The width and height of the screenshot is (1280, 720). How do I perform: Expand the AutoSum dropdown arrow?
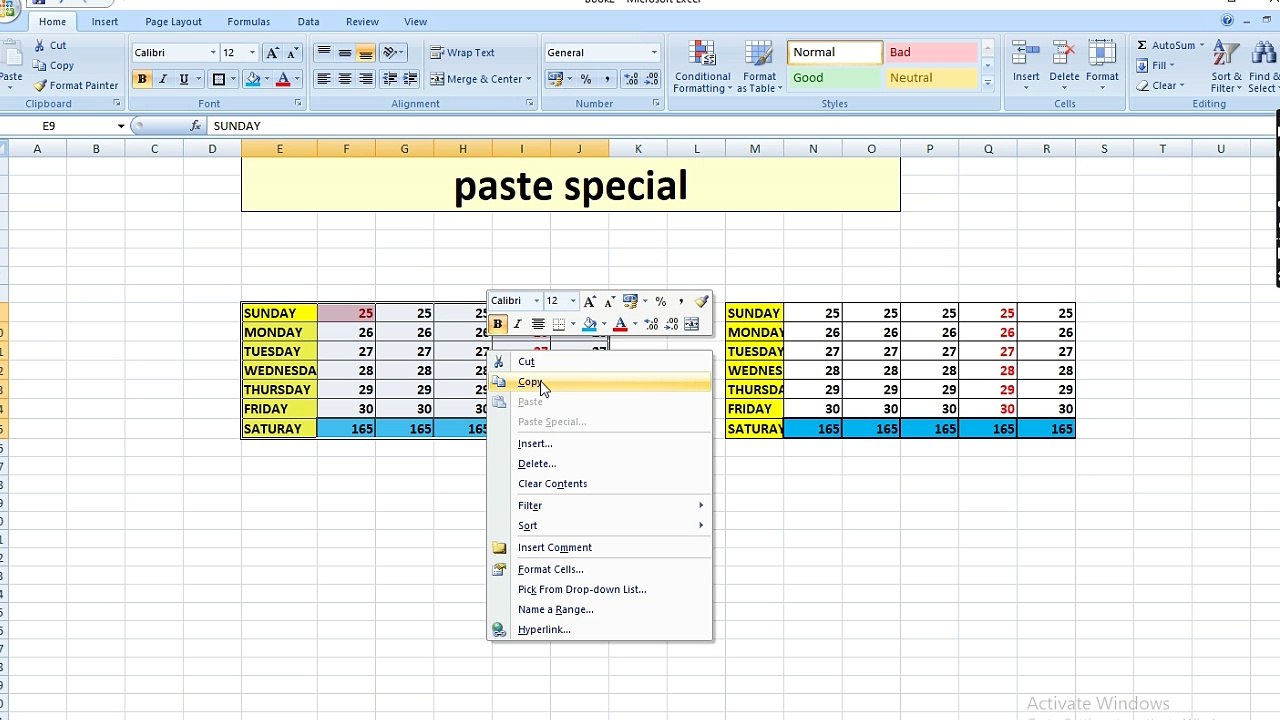tap(1202, 45)
